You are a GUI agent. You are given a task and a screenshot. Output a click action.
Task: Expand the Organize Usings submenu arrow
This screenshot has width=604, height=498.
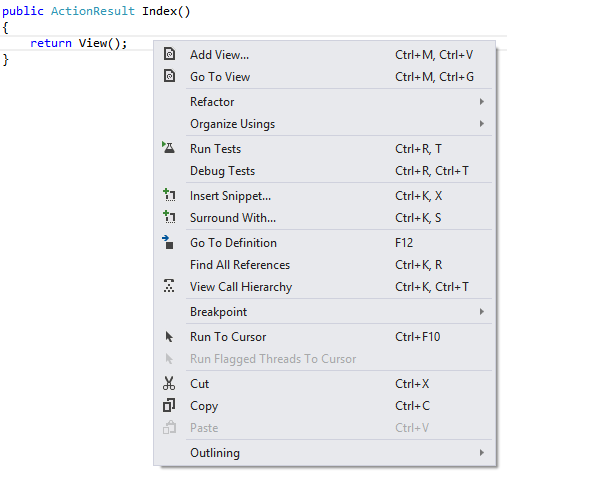[482, 124]
